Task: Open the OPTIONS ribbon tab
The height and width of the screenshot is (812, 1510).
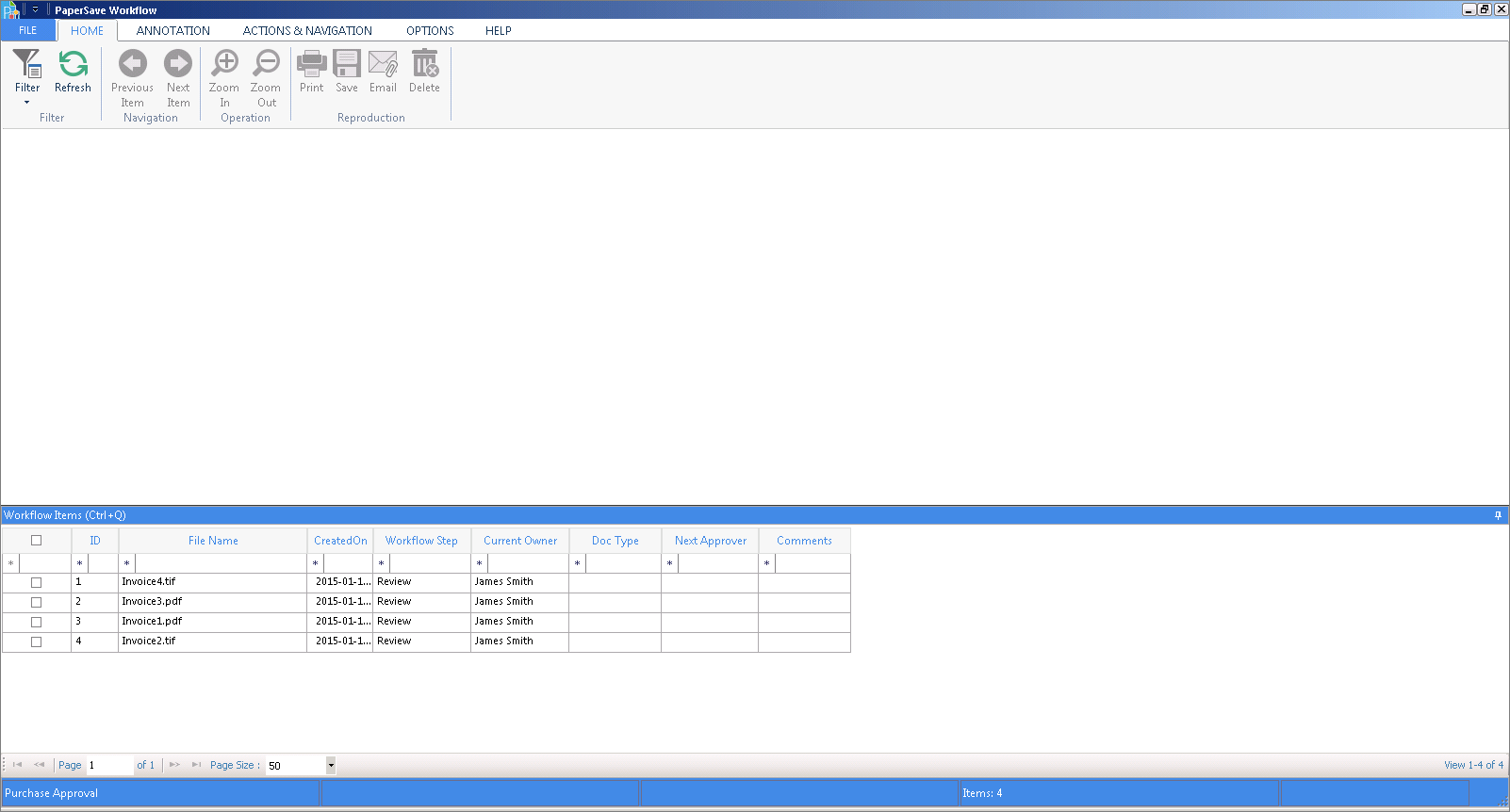Action: [x=430, y=30]
